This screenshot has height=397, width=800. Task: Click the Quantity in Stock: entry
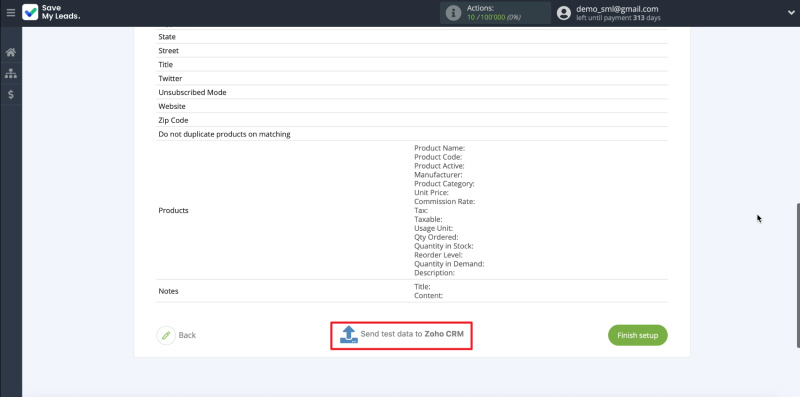[443, 246]
